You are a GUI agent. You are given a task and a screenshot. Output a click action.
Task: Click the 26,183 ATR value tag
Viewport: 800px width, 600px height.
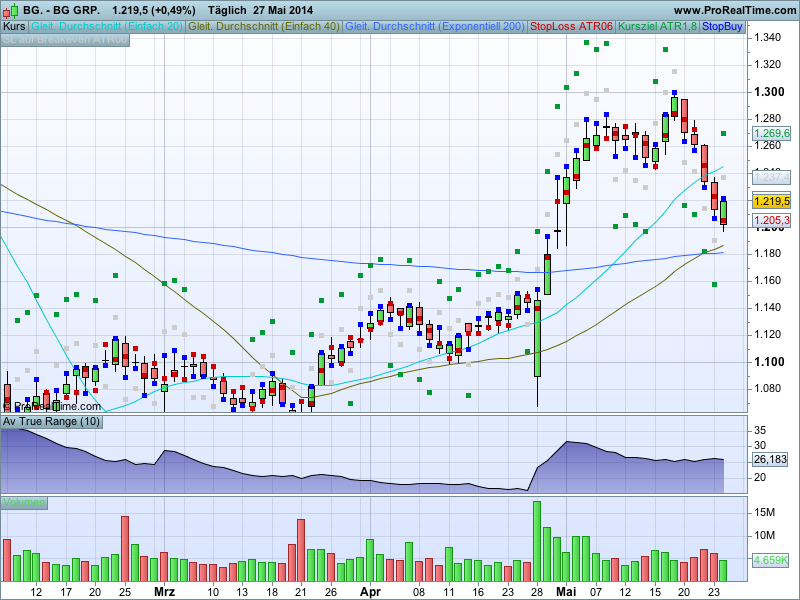[x=770, y=459]
